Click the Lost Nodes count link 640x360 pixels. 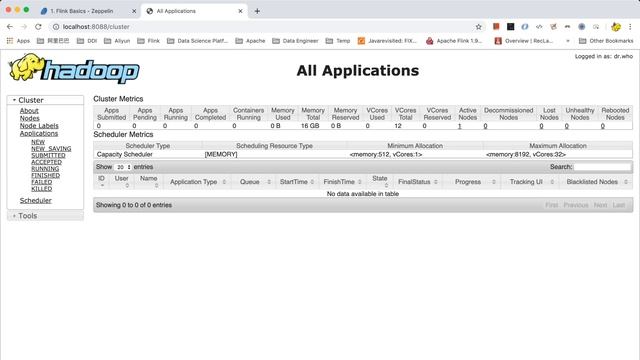tap(541, 126)
